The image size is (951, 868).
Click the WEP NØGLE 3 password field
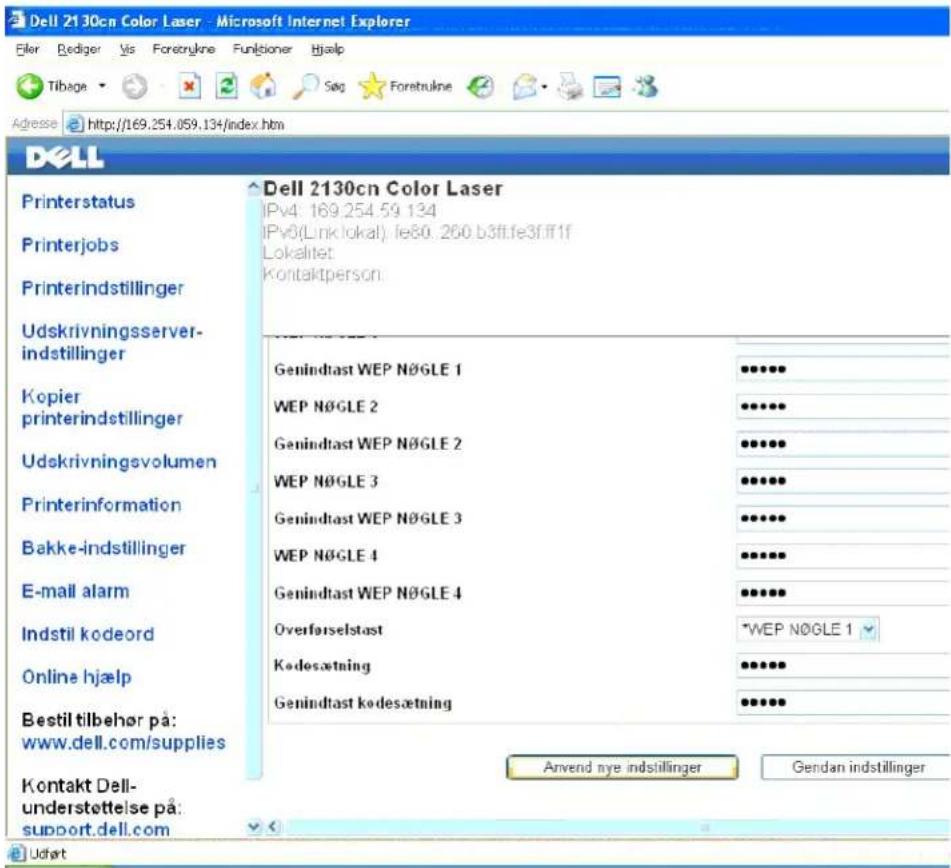(843, 481)
